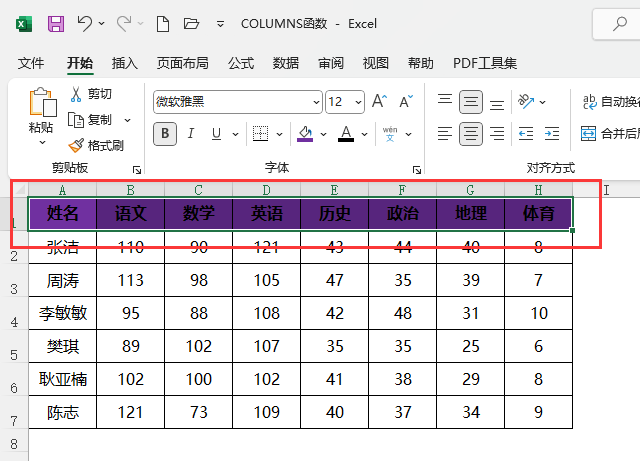Click the select-all corner triangle
Screen dimensions: 640x461
pyautogui.click(x=19, y=189)
